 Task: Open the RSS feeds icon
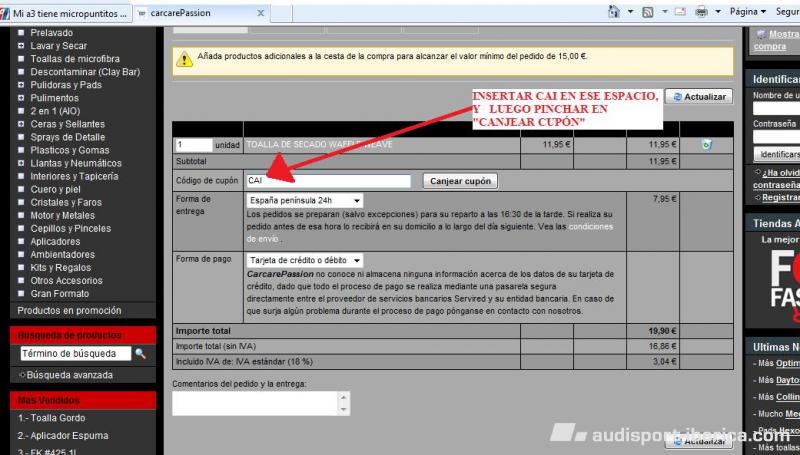pyautogui.click(x=647, y=12)
